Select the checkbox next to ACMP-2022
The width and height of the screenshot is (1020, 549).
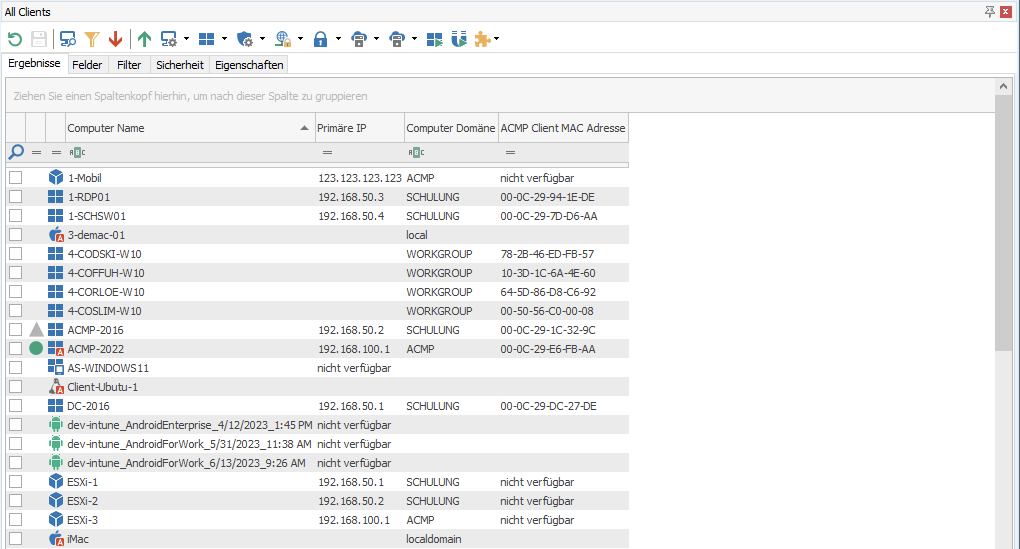15,349
